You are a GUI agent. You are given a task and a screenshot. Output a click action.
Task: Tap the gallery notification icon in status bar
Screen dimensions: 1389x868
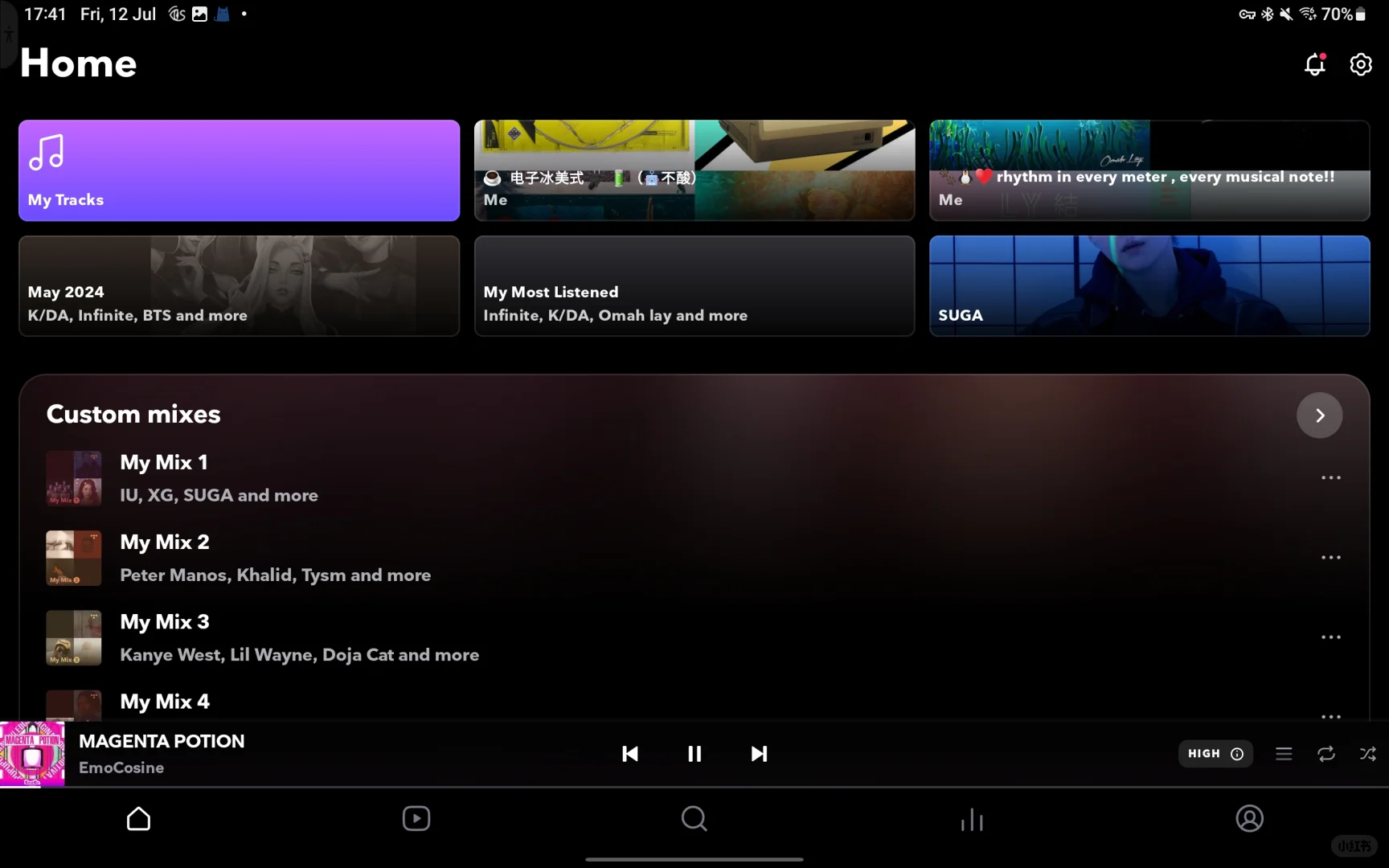tap(199, 14)
